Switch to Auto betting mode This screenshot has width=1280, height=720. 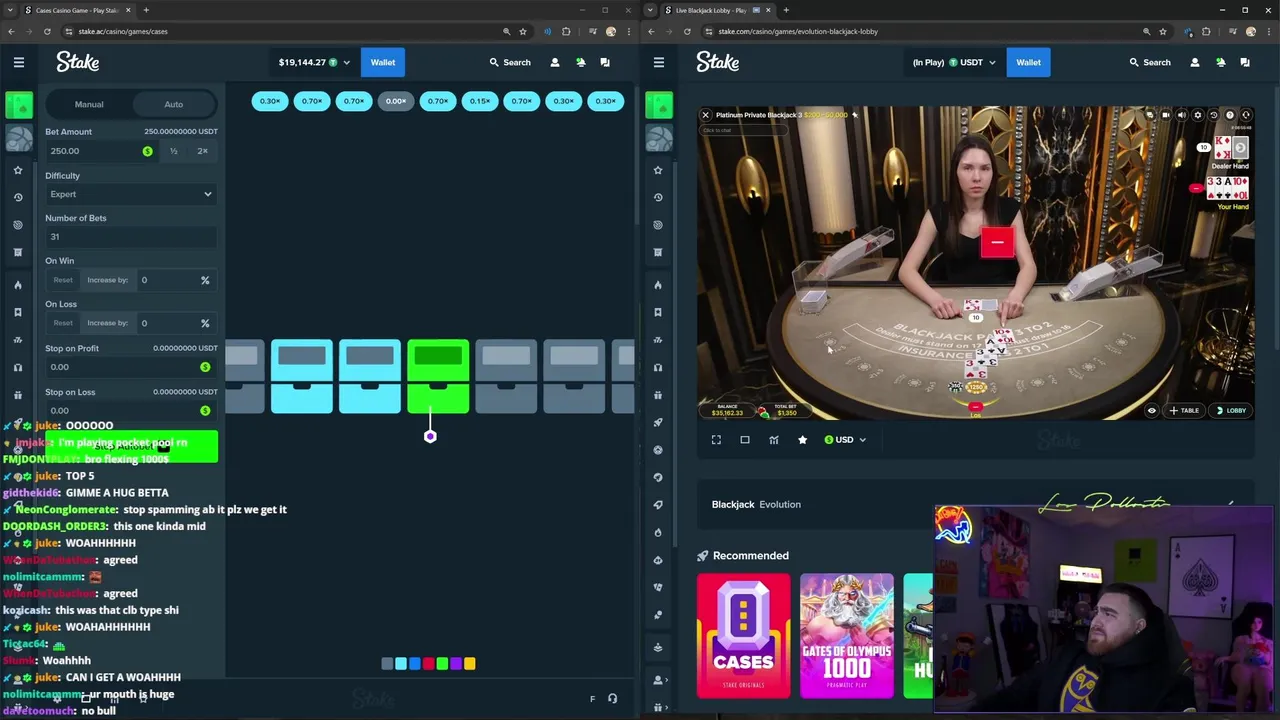tap(174, 104)
